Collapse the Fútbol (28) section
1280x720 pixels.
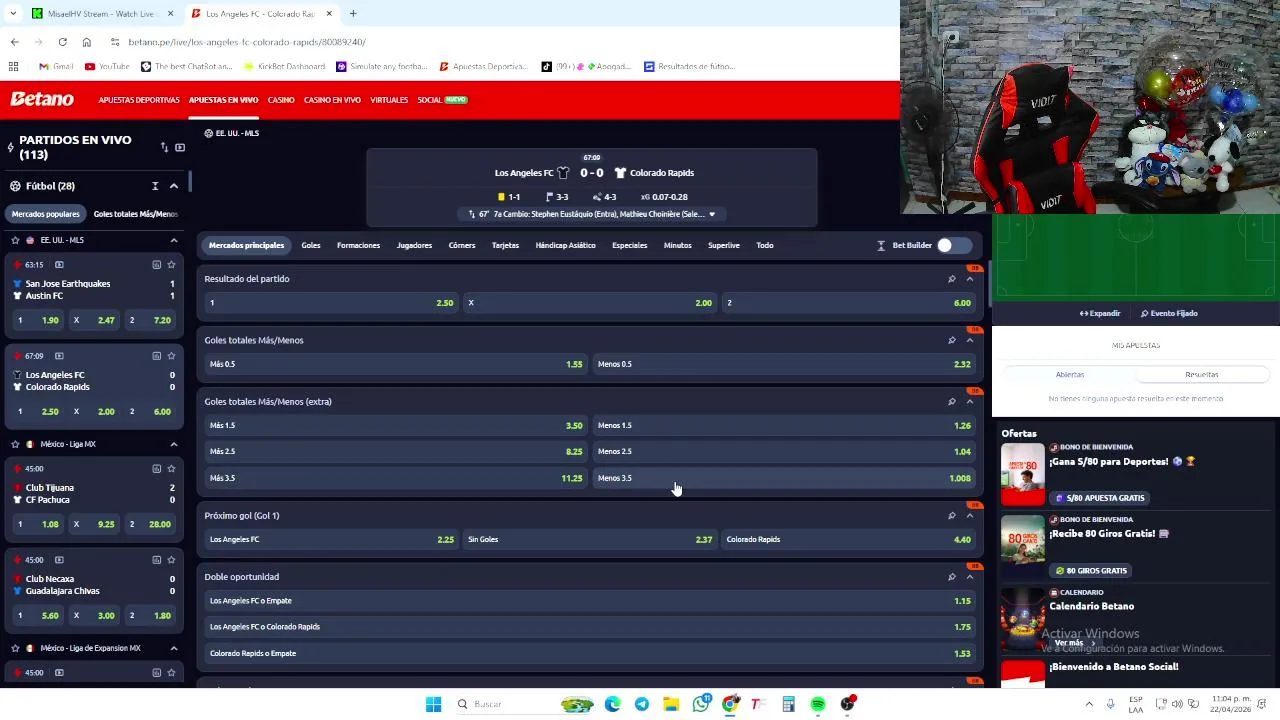click(x=174, y=186)
